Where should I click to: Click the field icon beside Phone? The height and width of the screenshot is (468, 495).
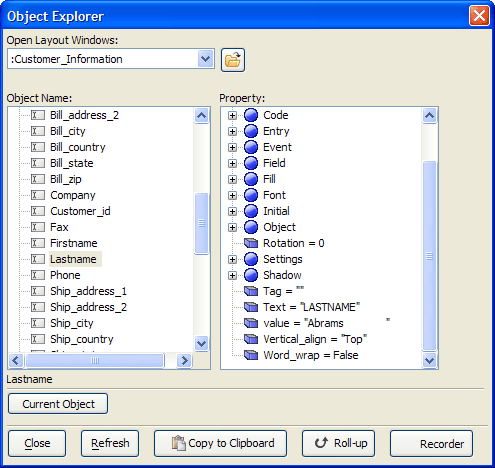click(x=38, y=275)
